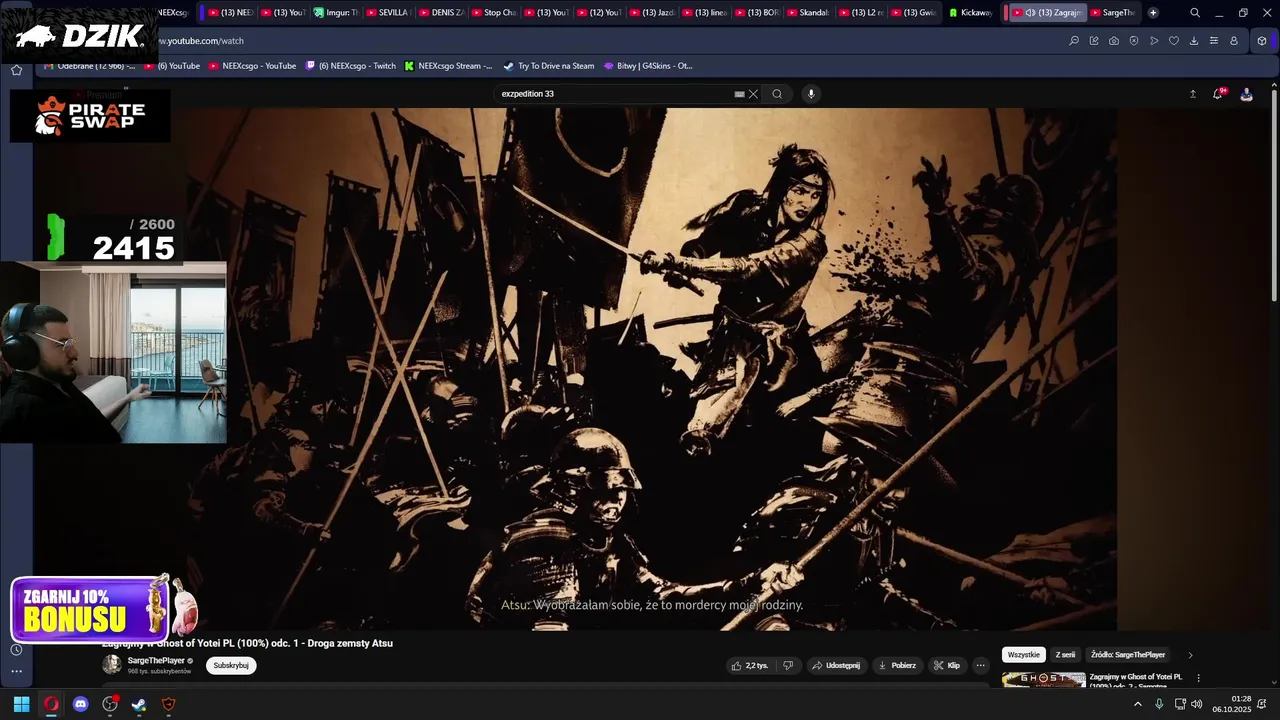Screen dimensions: 1280x720
Task: Add page to bookmarks with heart icon
Action: coord(1174,41)
